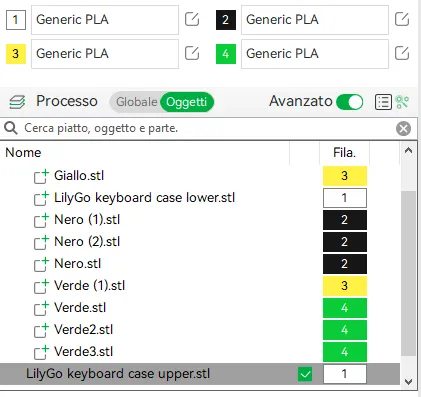Screen dimensions: 421x397
Task: Click the Processo layers icon
Action: 17,102
